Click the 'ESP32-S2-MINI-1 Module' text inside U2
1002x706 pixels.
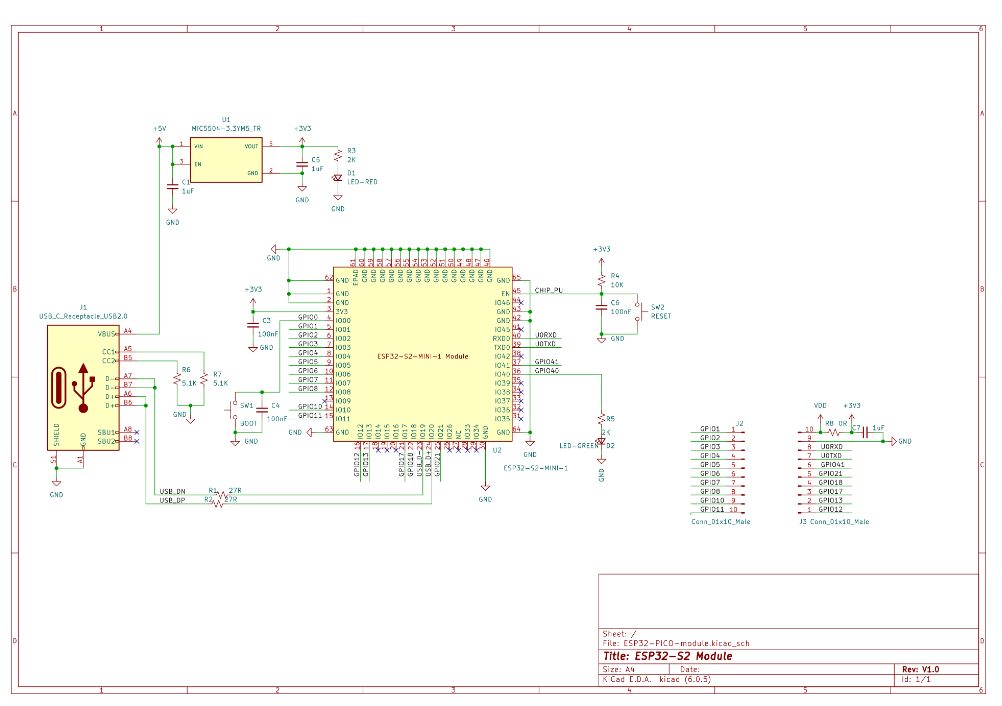pos(423,357)
